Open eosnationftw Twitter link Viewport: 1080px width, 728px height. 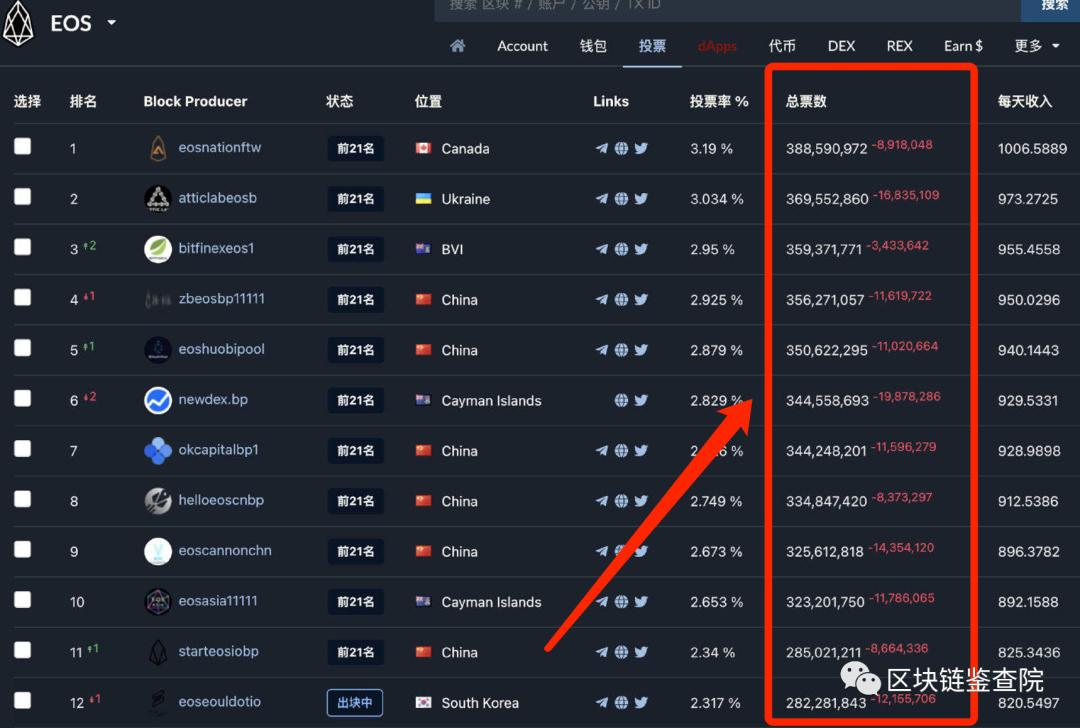pyautogui.click(x=641, y=148)
